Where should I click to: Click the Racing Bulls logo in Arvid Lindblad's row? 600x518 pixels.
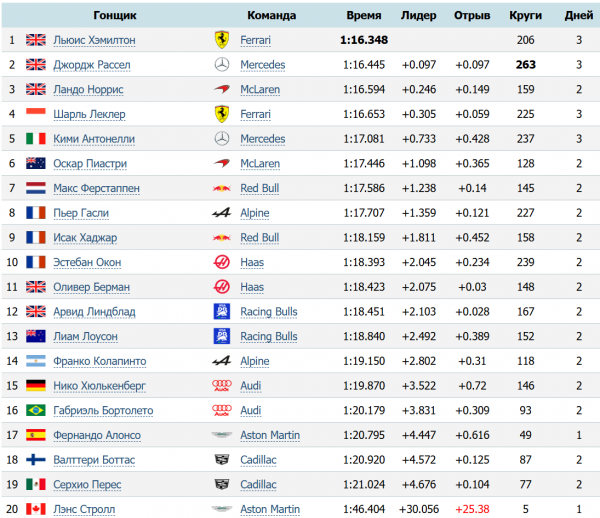[x=222, y=311]
